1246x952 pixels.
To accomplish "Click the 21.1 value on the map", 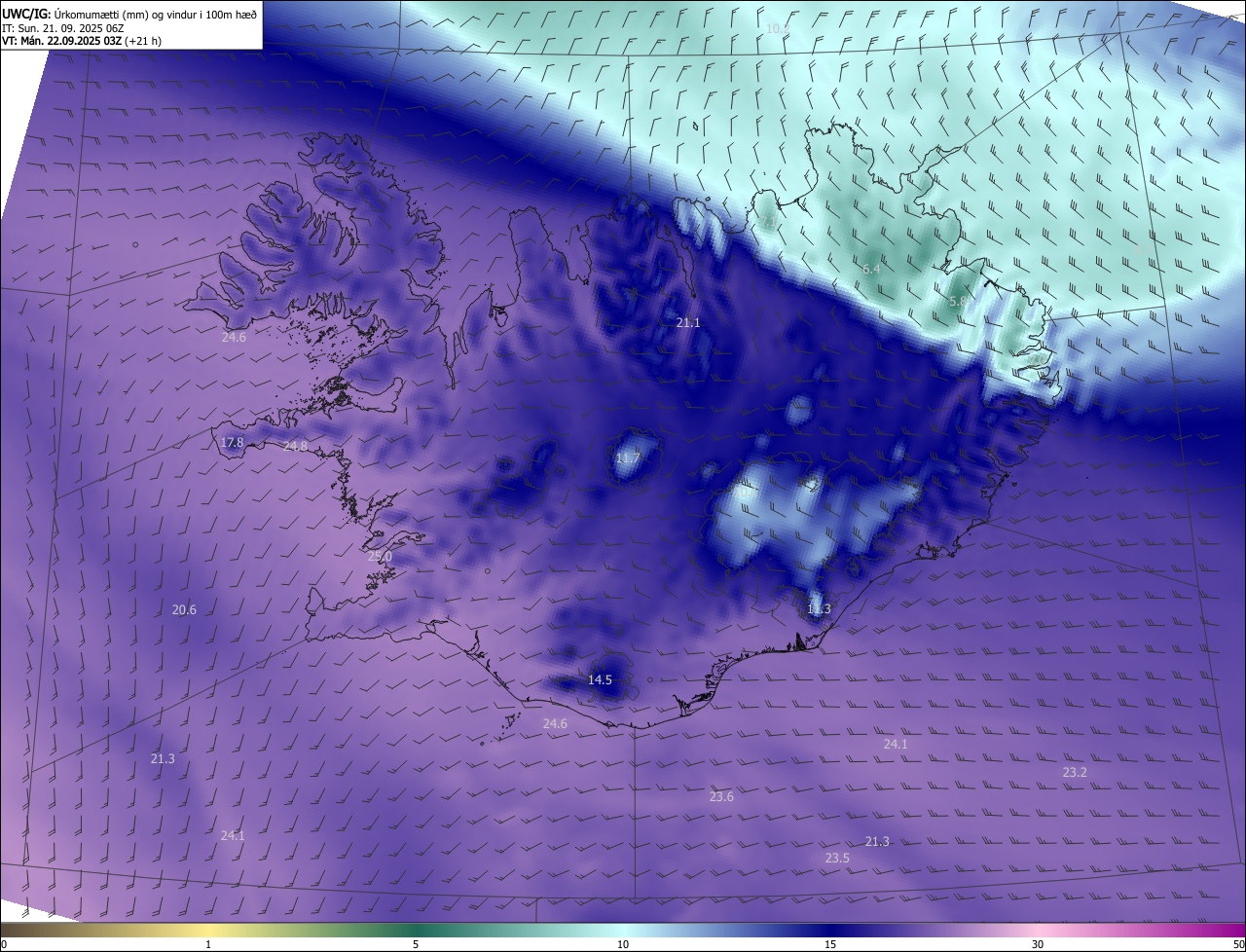I will [688, 322].
